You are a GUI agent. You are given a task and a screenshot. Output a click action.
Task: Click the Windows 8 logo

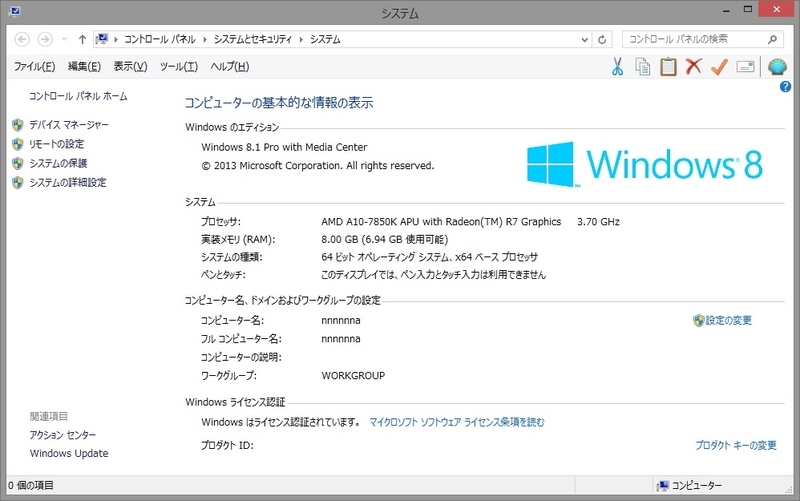[645, 164]
